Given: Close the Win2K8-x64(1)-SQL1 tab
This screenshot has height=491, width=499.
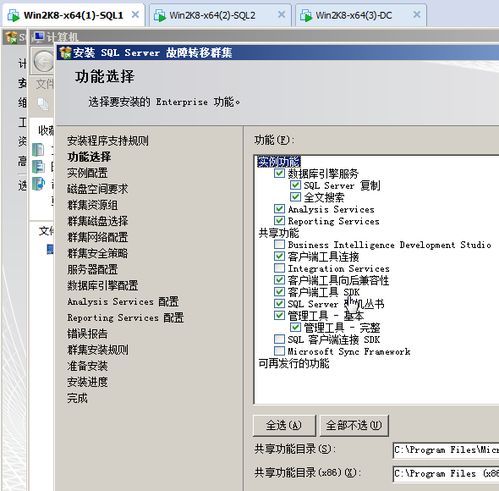Looking at the screenshot, I should tap(135, 15).
